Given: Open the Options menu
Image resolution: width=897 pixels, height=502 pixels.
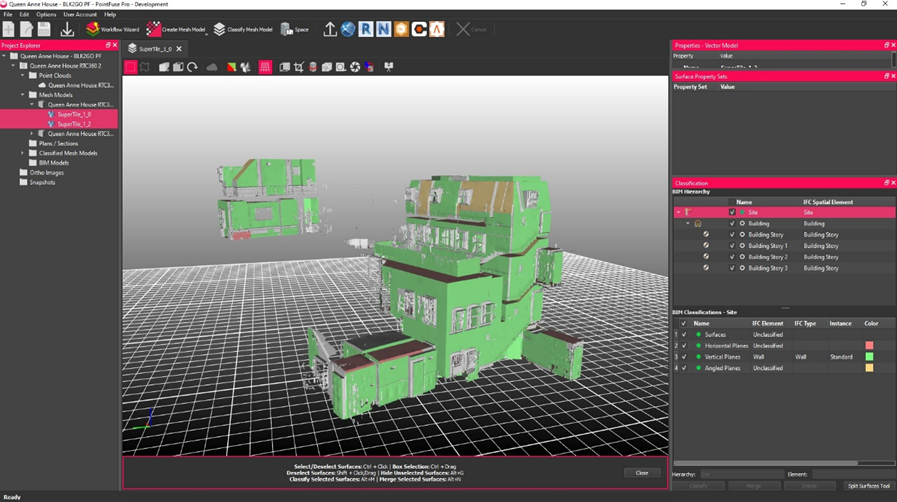Looking at the screenshot, I should click(x=46, y=15).
